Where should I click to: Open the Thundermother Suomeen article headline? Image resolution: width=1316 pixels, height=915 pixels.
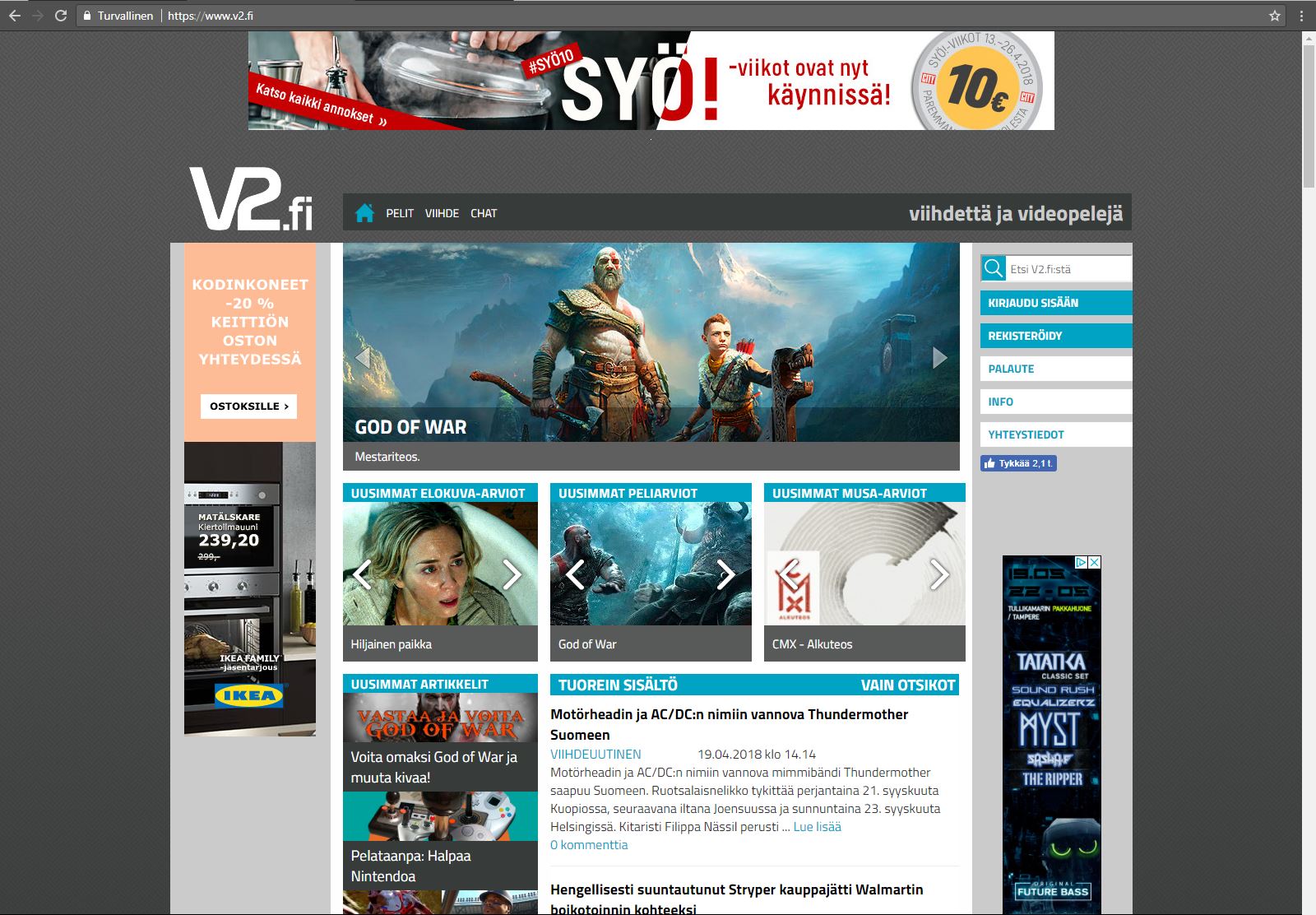tap(729, 724)
